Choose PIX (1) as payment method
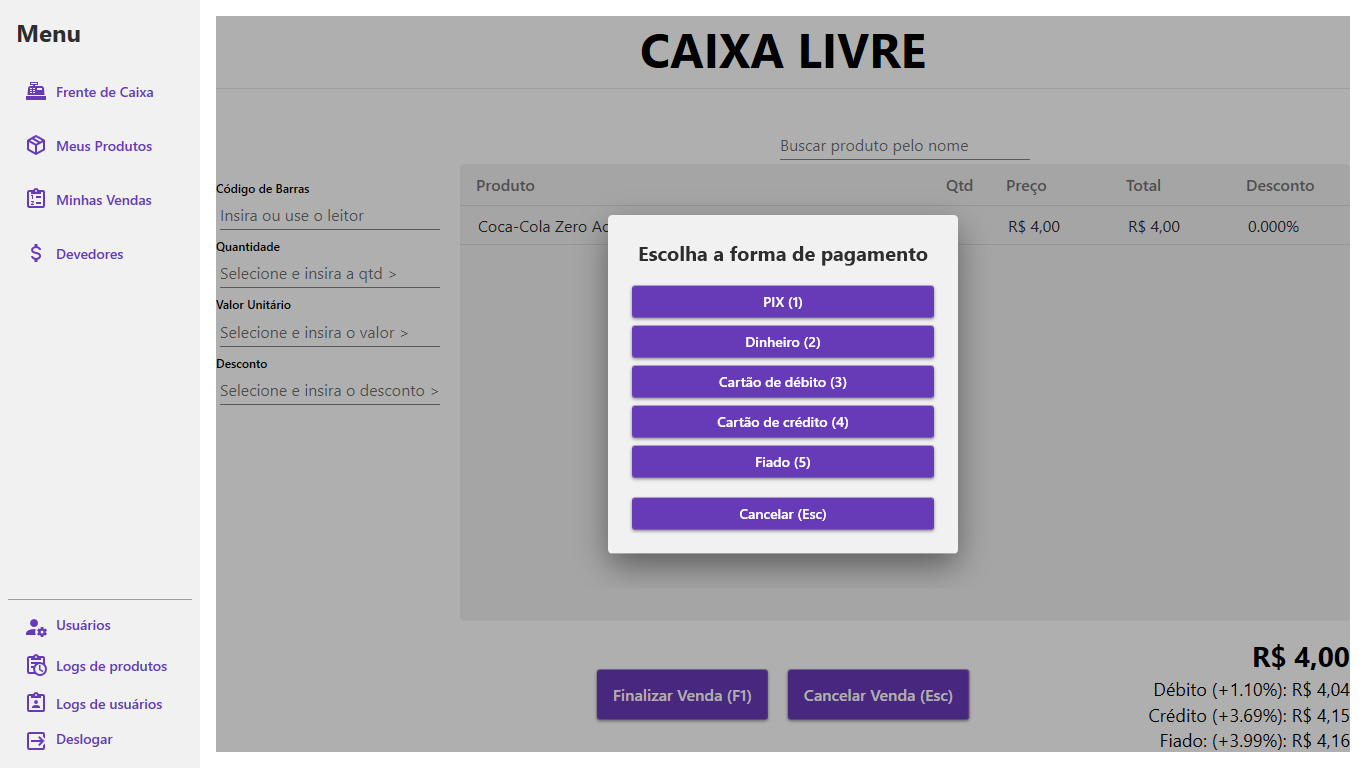 pyautogui.click(x=782, y=302)
